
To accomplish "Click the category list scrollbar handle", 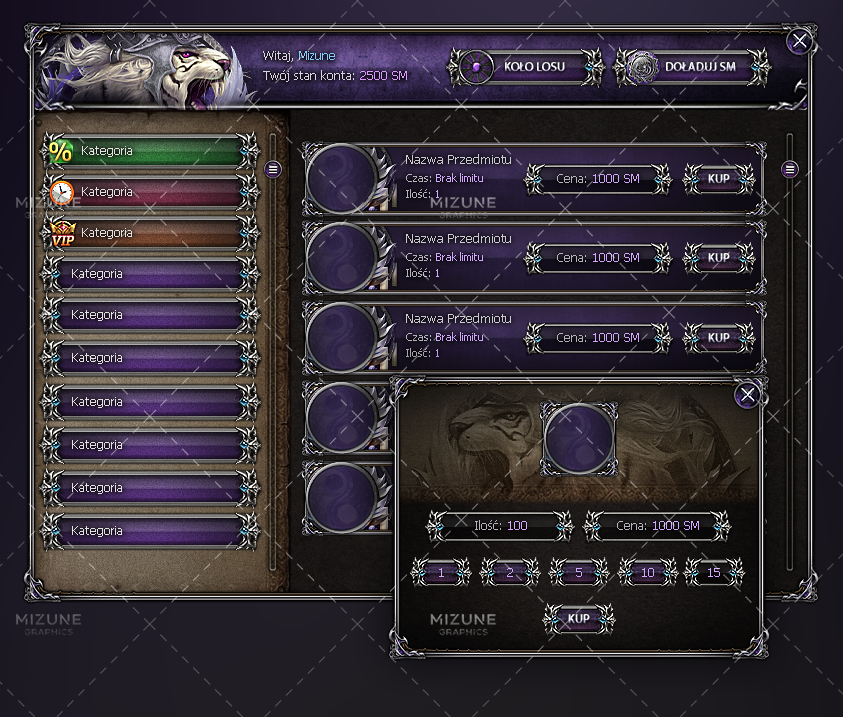I will coord(273,169).
